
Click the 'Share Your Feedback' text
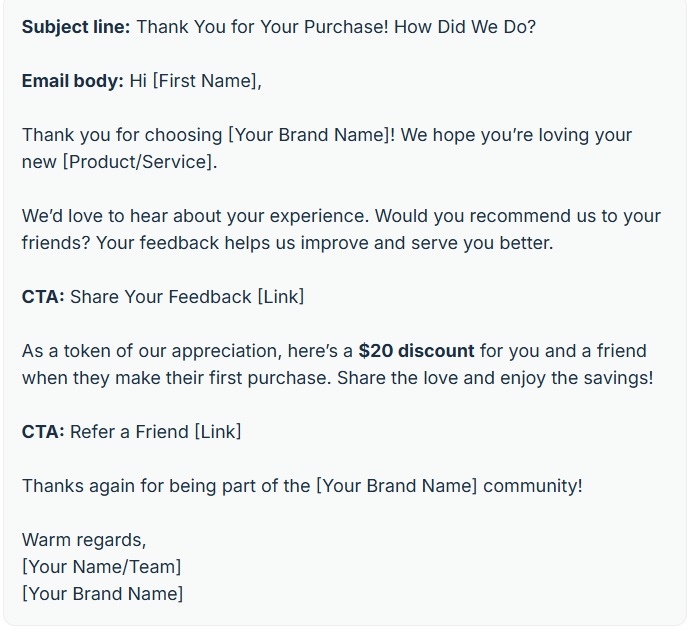(161, 297)
